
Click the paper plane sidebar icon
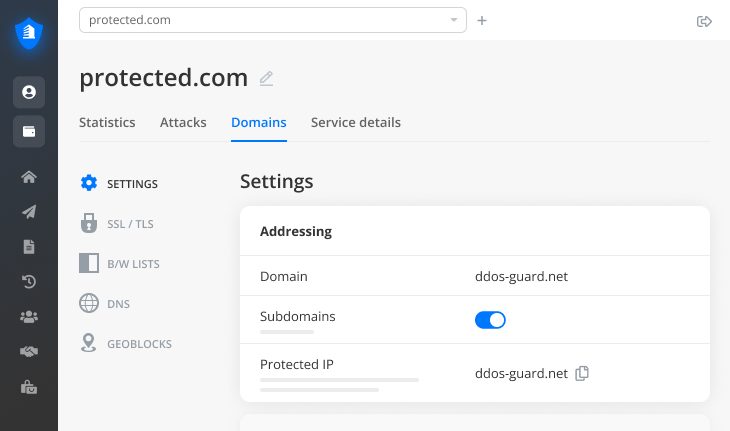pos(29,212)
